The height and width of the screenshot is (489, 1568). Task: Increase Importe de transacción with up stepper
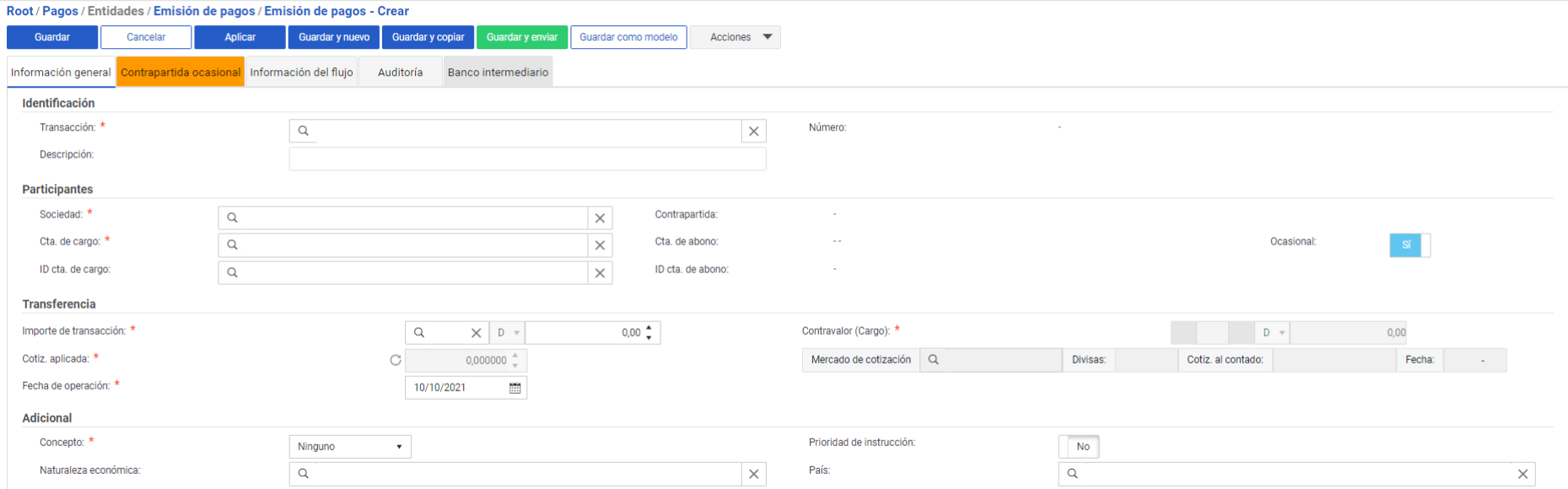(x=649, y=328)
